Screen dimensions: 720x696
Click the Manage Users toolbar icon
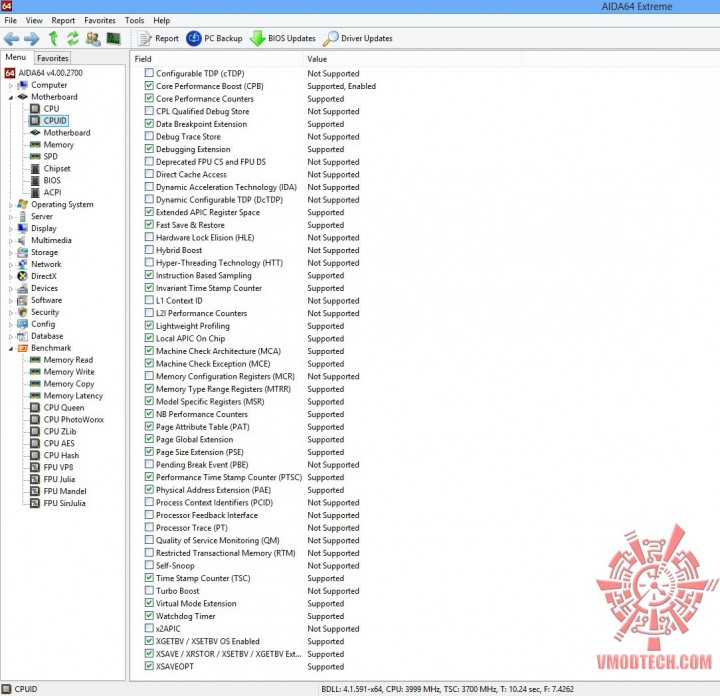[93, 39]
